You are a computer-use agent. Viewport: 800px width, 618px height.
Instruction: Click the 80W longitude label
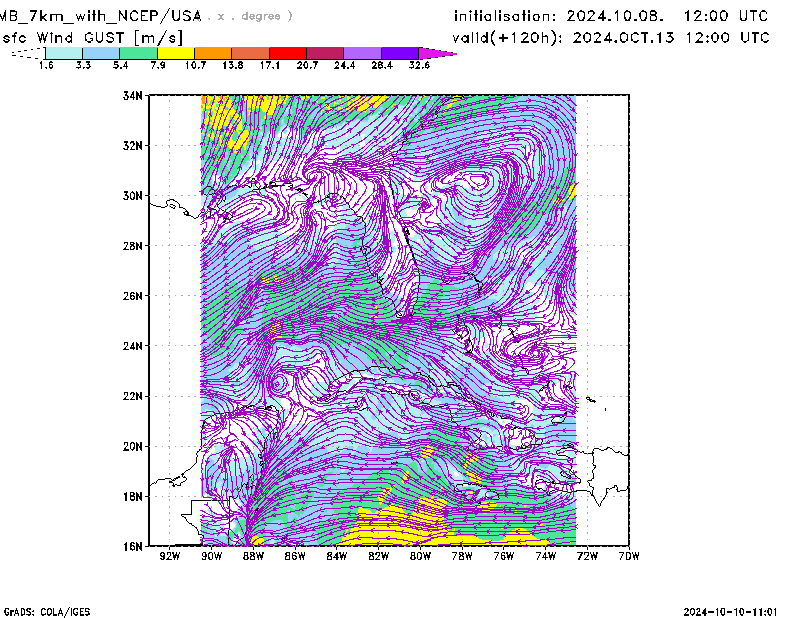coord(420,556)
